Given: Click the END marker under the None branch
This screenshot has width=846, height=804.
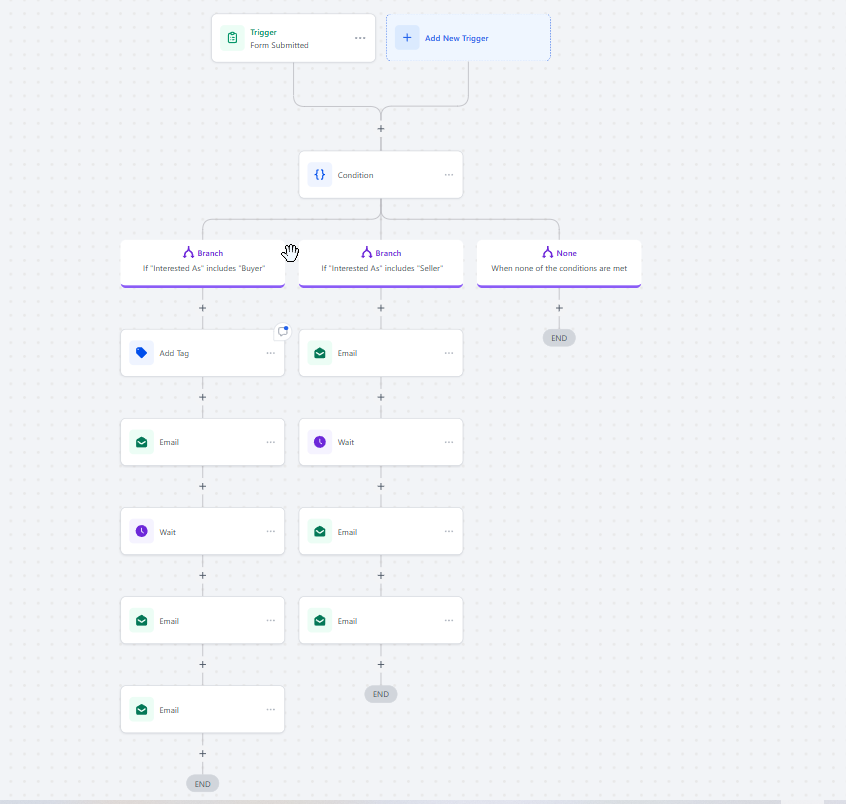Looking at the screenshot, I should click(x=559, y=337).
